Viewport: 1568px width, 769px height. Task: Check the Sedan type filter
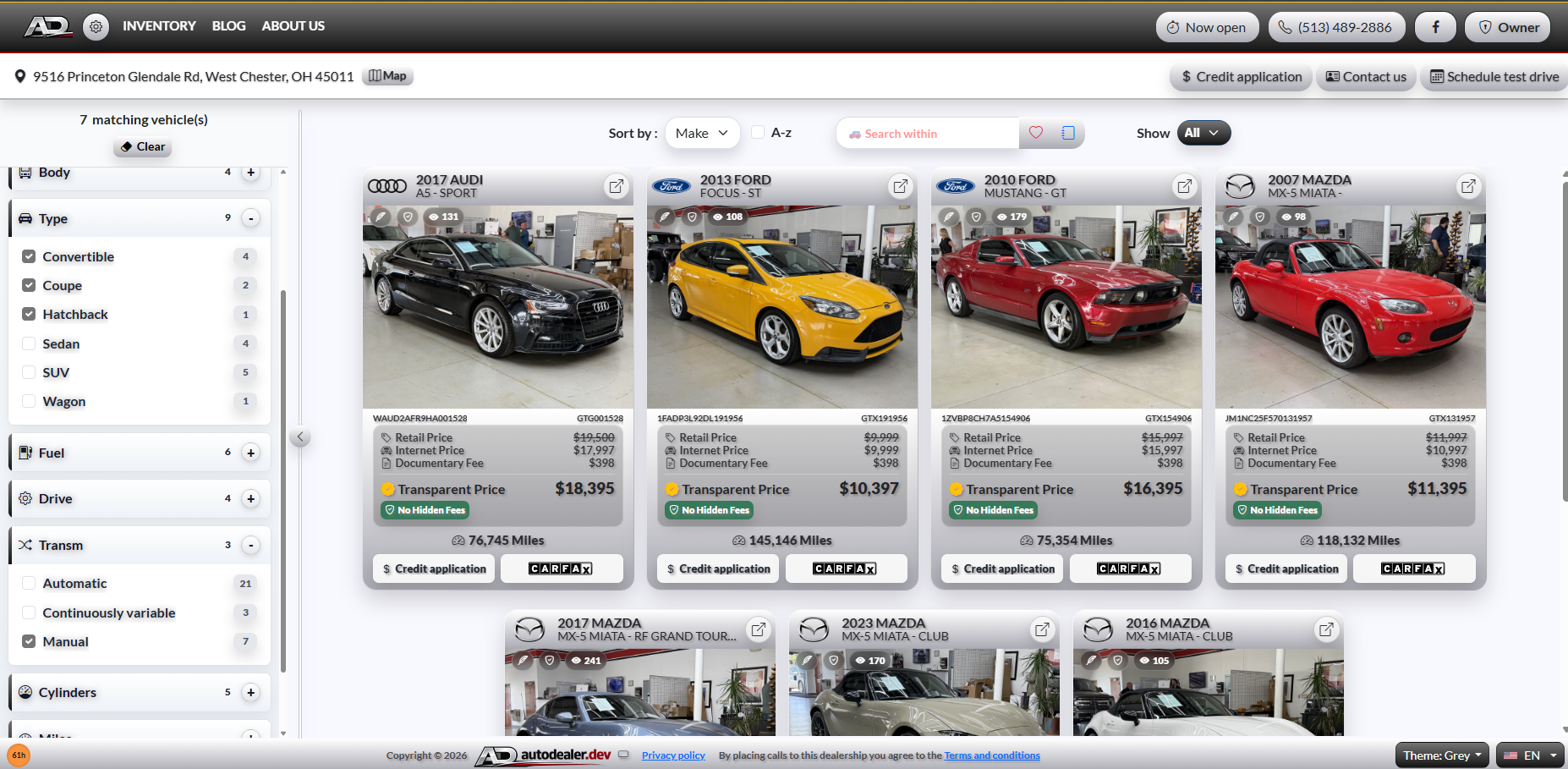[x=29, y=343]
